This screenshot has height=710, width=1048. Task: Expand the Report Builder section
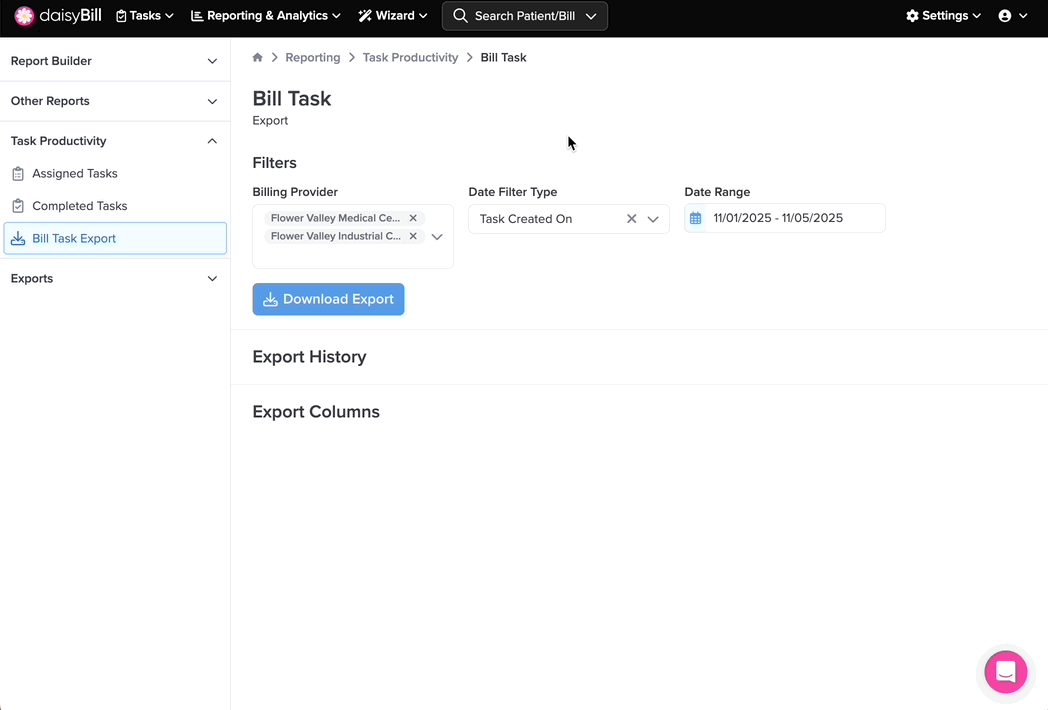click(x=115, y=61)
